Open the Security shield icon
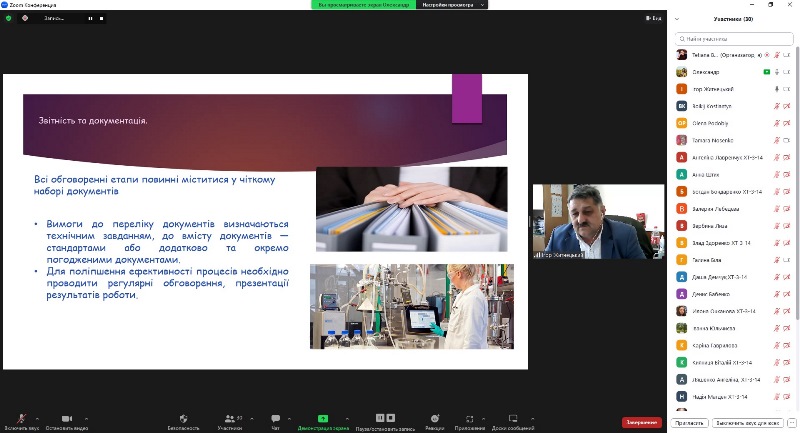The height and width of the screenshot is (433, 800). coord(183,419)
